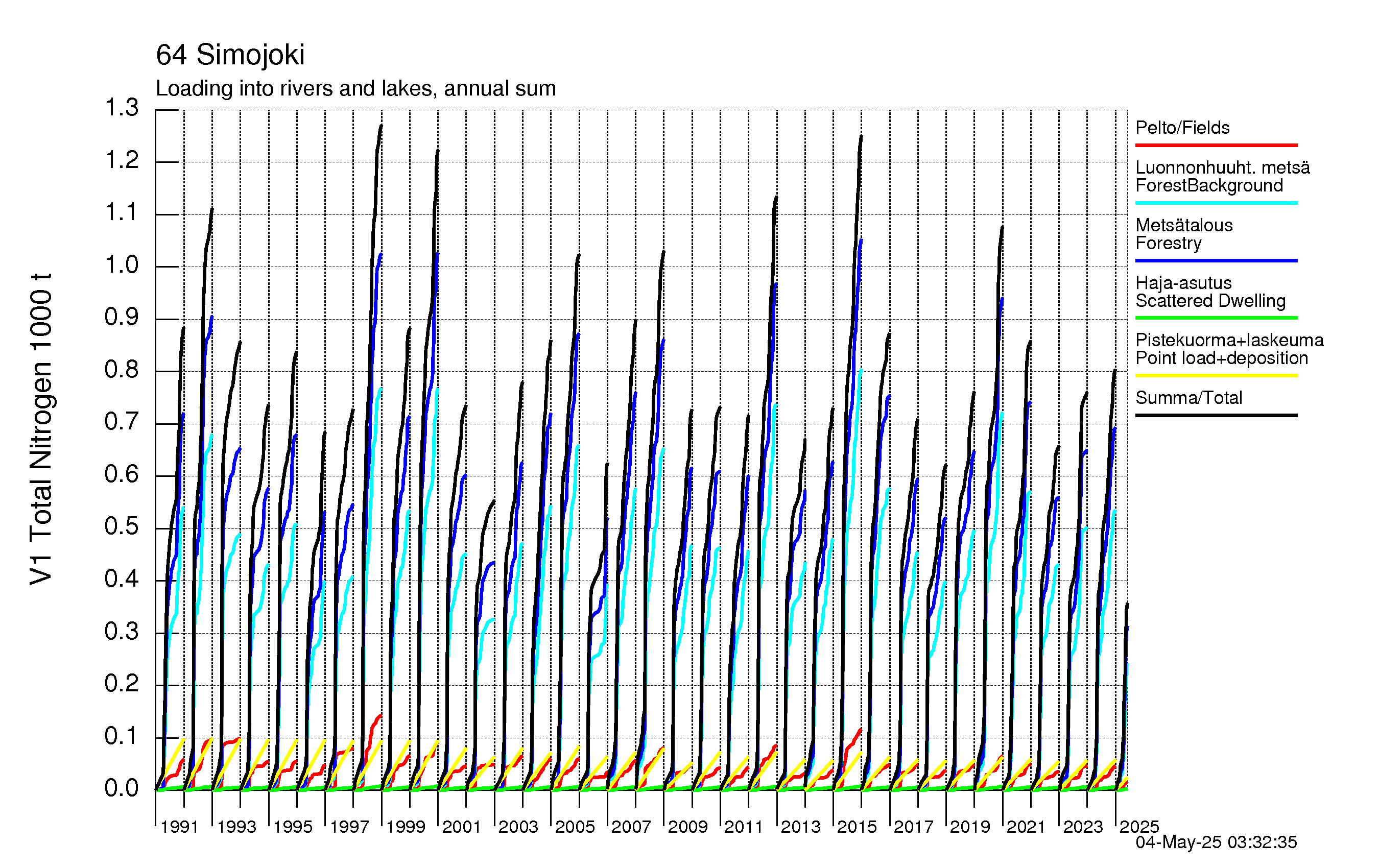
Task: Click the y-axis value 0.7
Action: [x=122, y=422]
